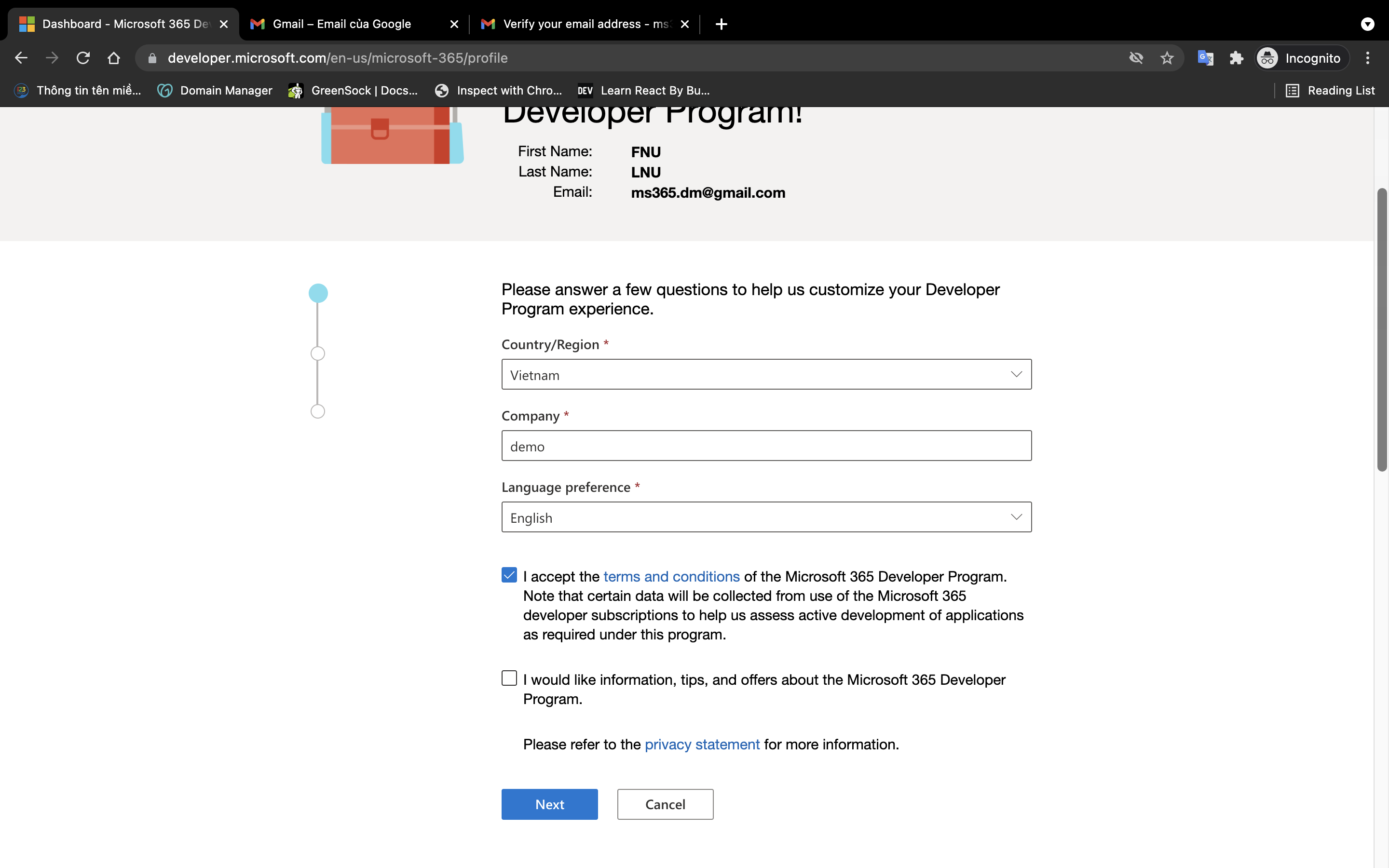Open the terms and conditions link

(671, 576)
